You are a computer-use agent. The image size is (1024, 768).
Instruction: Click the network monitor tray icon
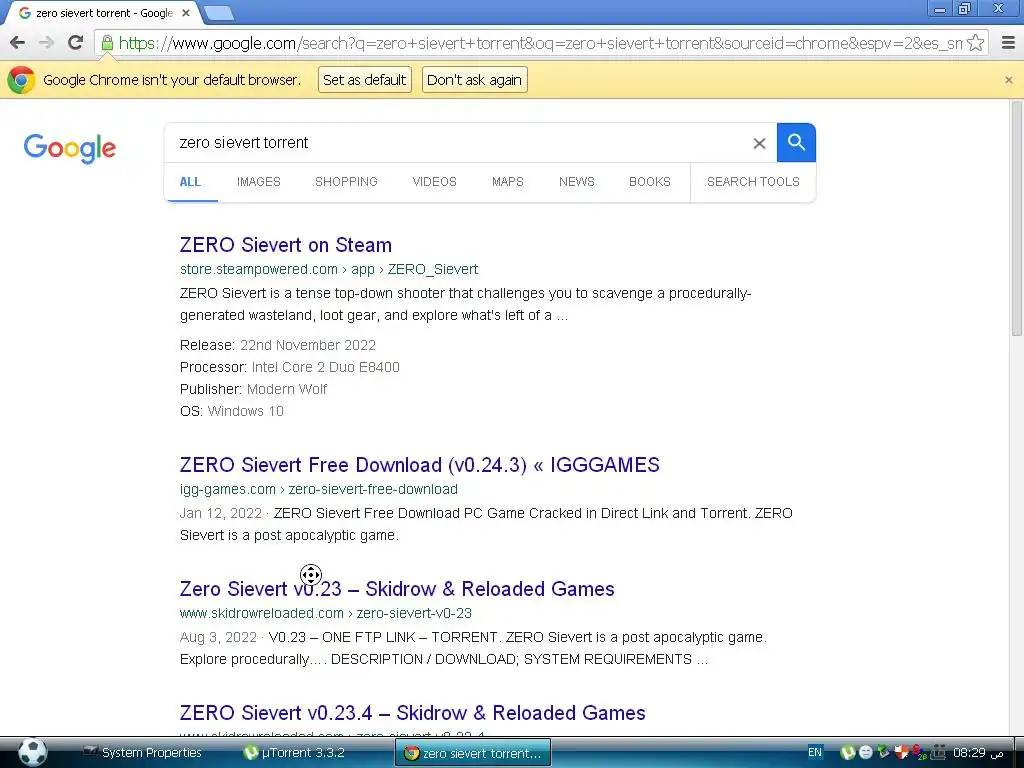click(x=938, y=752)
